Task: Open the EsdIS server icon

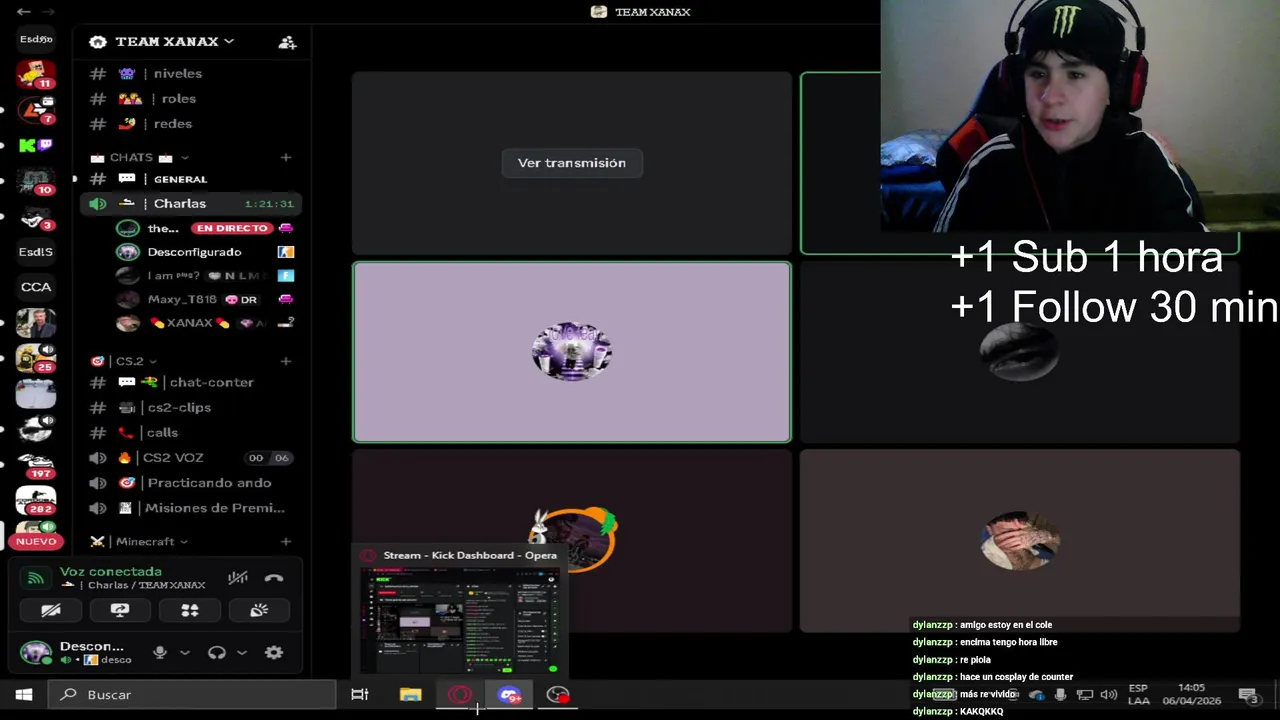Action: 36,252
